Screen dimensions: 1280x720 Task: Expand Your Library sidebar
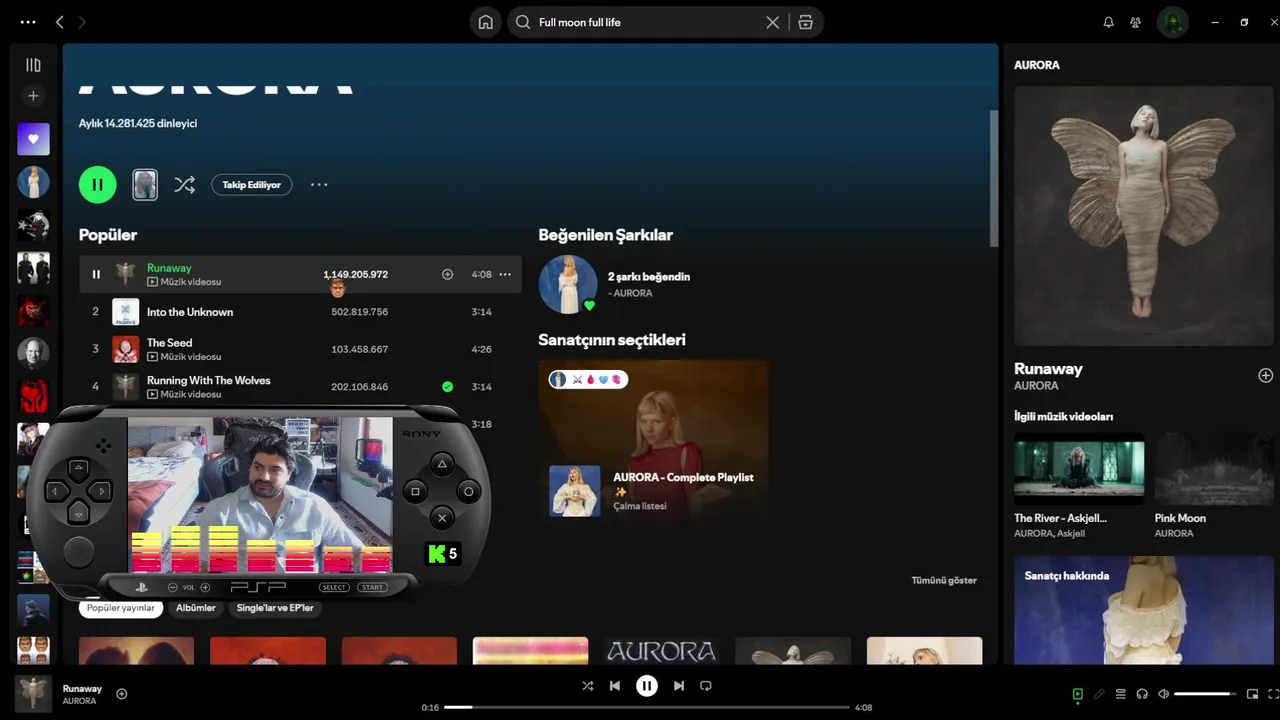[33, 65]
